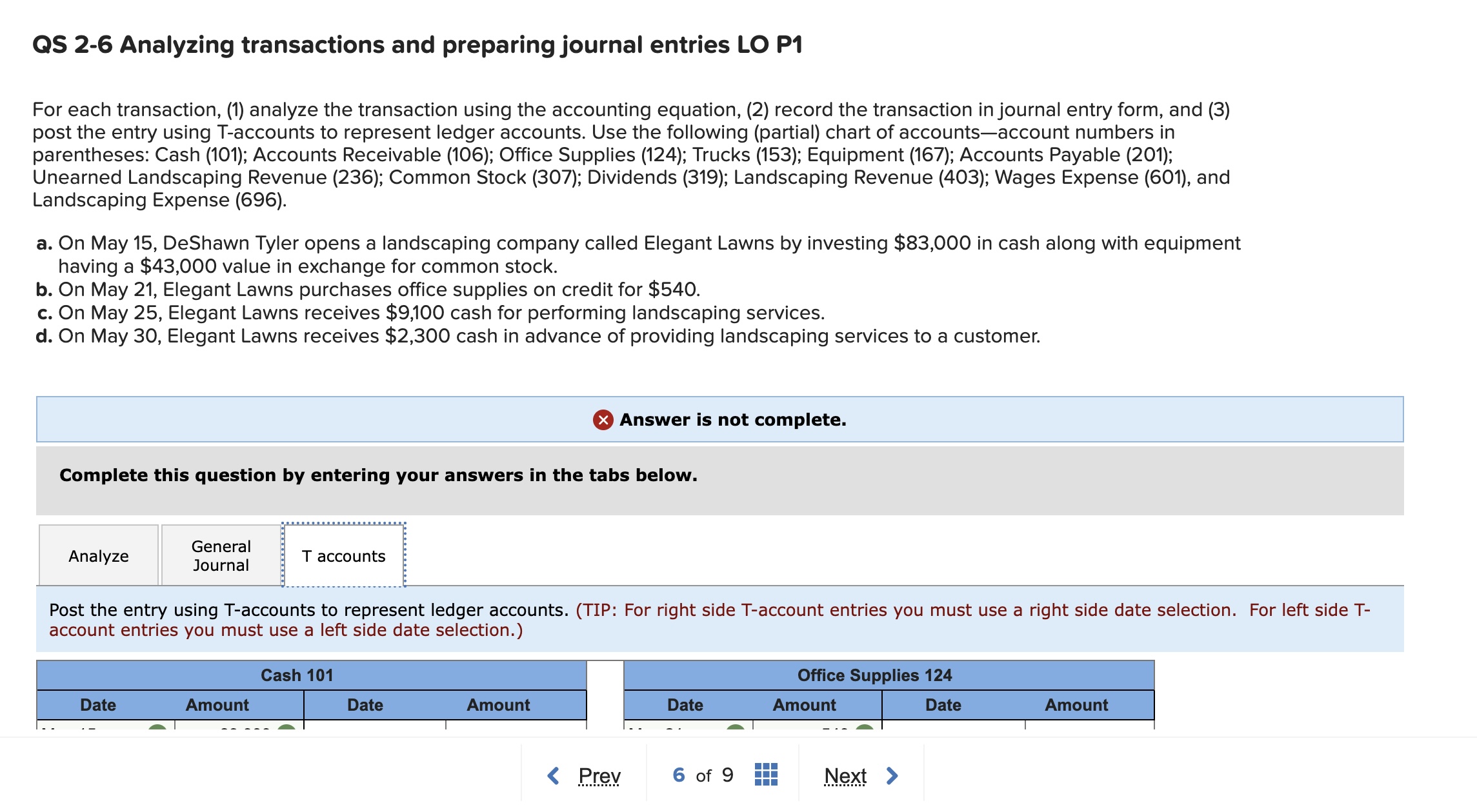Click the left chevron beside Prev
This screenshot has width=1477, height=812.
click(x=553, y=775)
